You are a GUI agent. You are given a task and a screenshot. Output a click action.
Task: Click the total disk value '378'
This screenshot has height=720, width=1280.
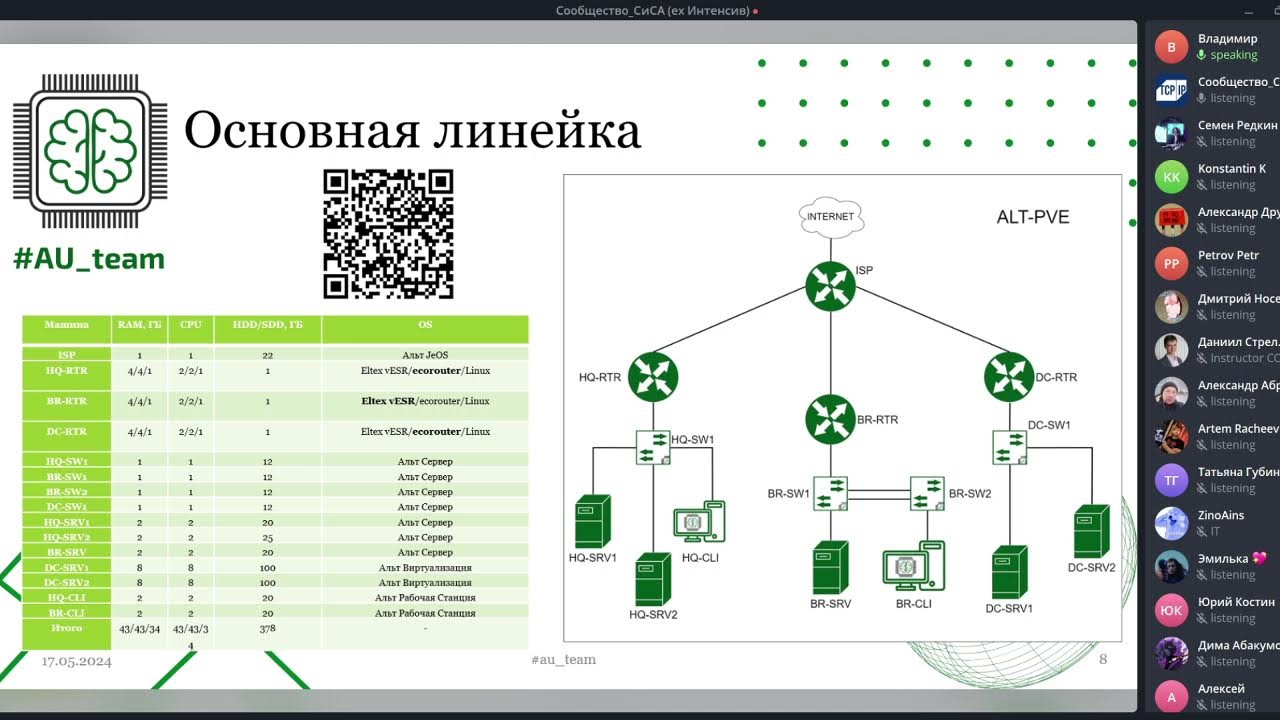coord(267,628)
